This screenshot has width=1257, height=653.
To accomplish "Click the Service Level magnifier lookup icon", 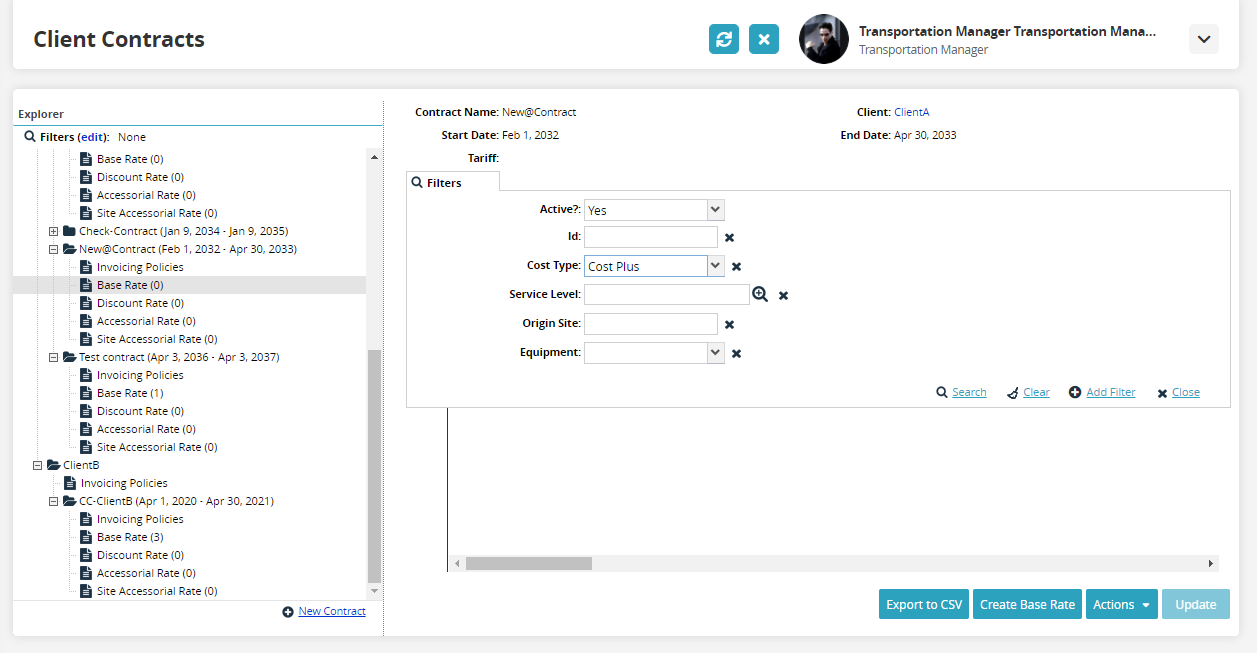I will (760, 294).
